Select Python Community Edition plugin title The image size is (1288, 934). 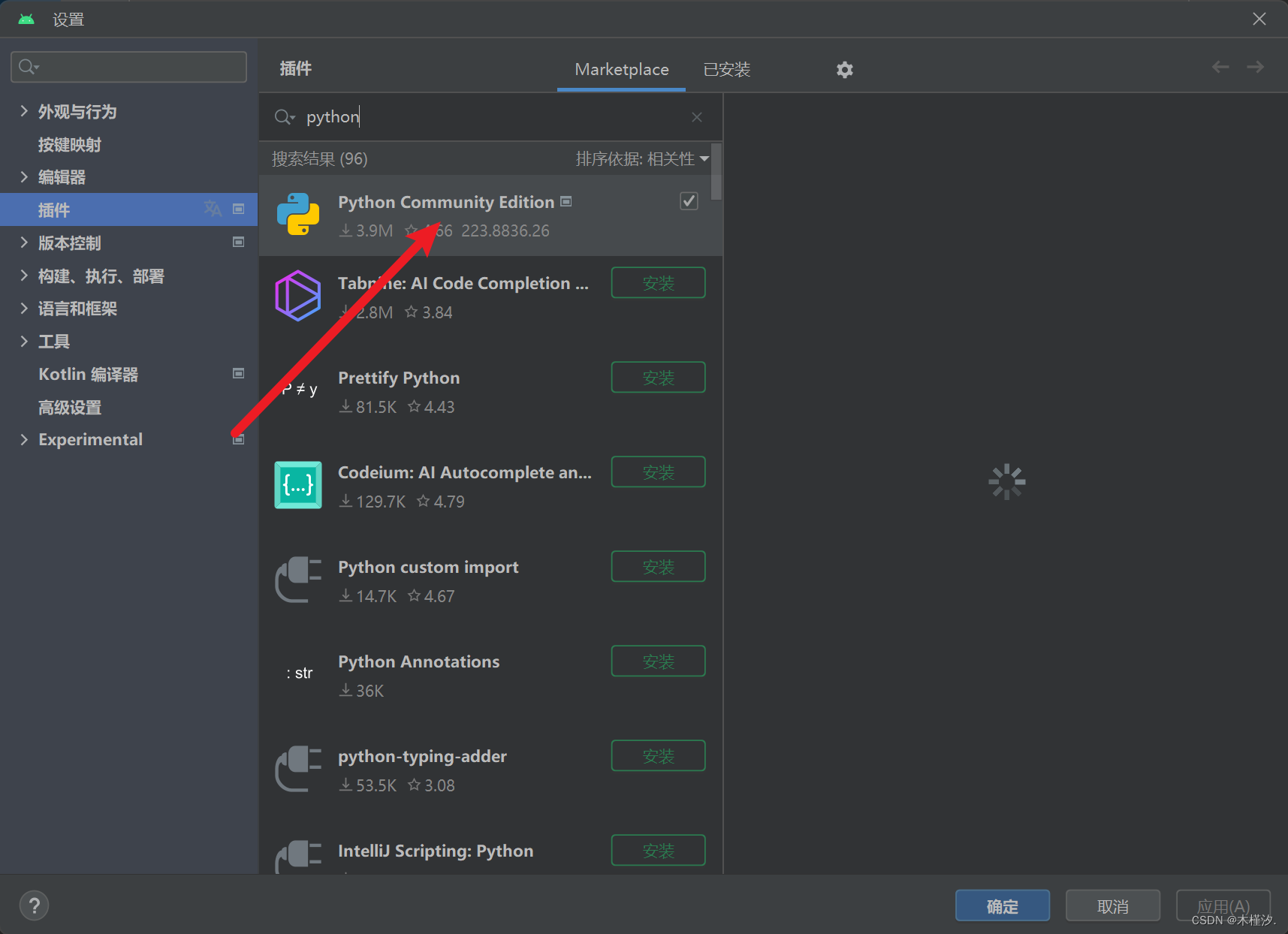446,202
